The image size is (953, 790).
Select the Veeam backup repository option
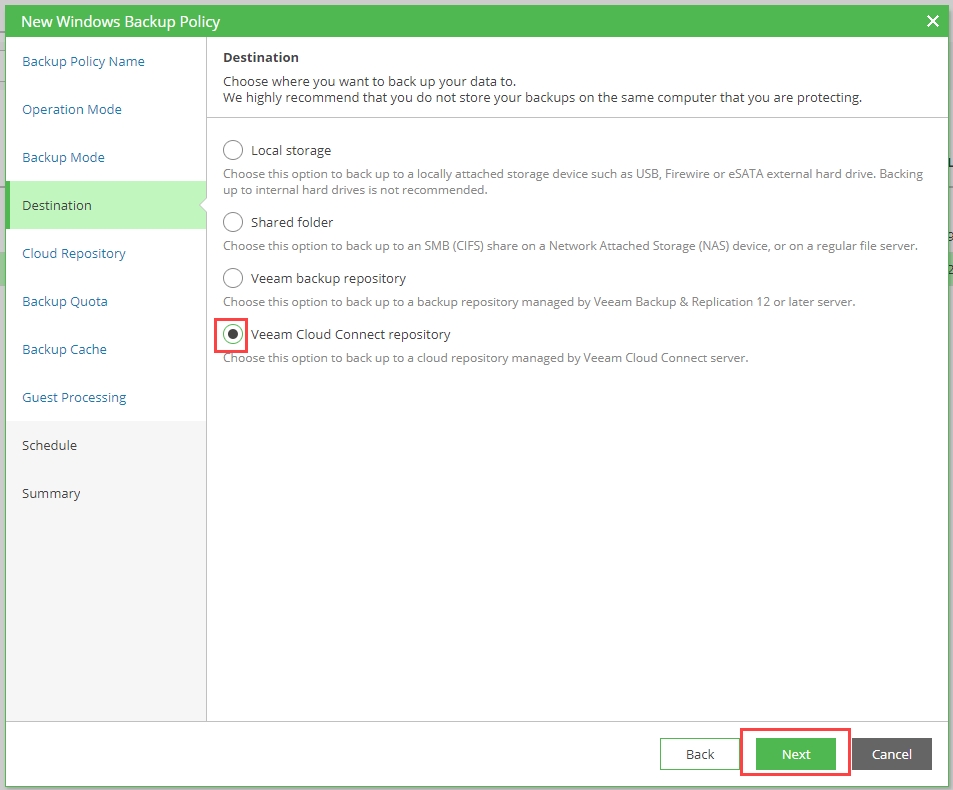(233, 278)
